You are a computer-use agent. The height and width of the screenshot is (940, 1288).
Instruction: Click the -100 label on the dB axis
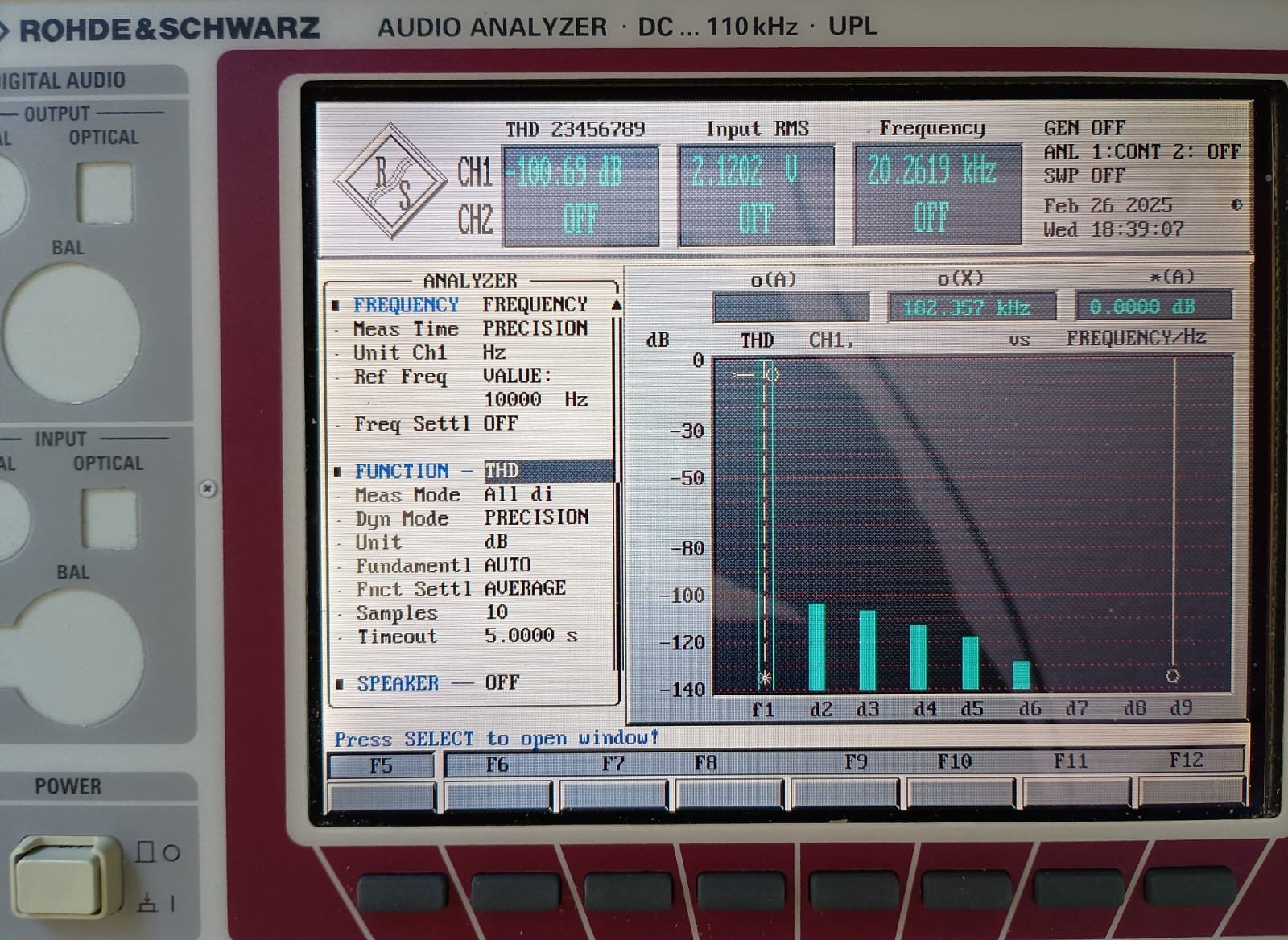pos(683,596)
